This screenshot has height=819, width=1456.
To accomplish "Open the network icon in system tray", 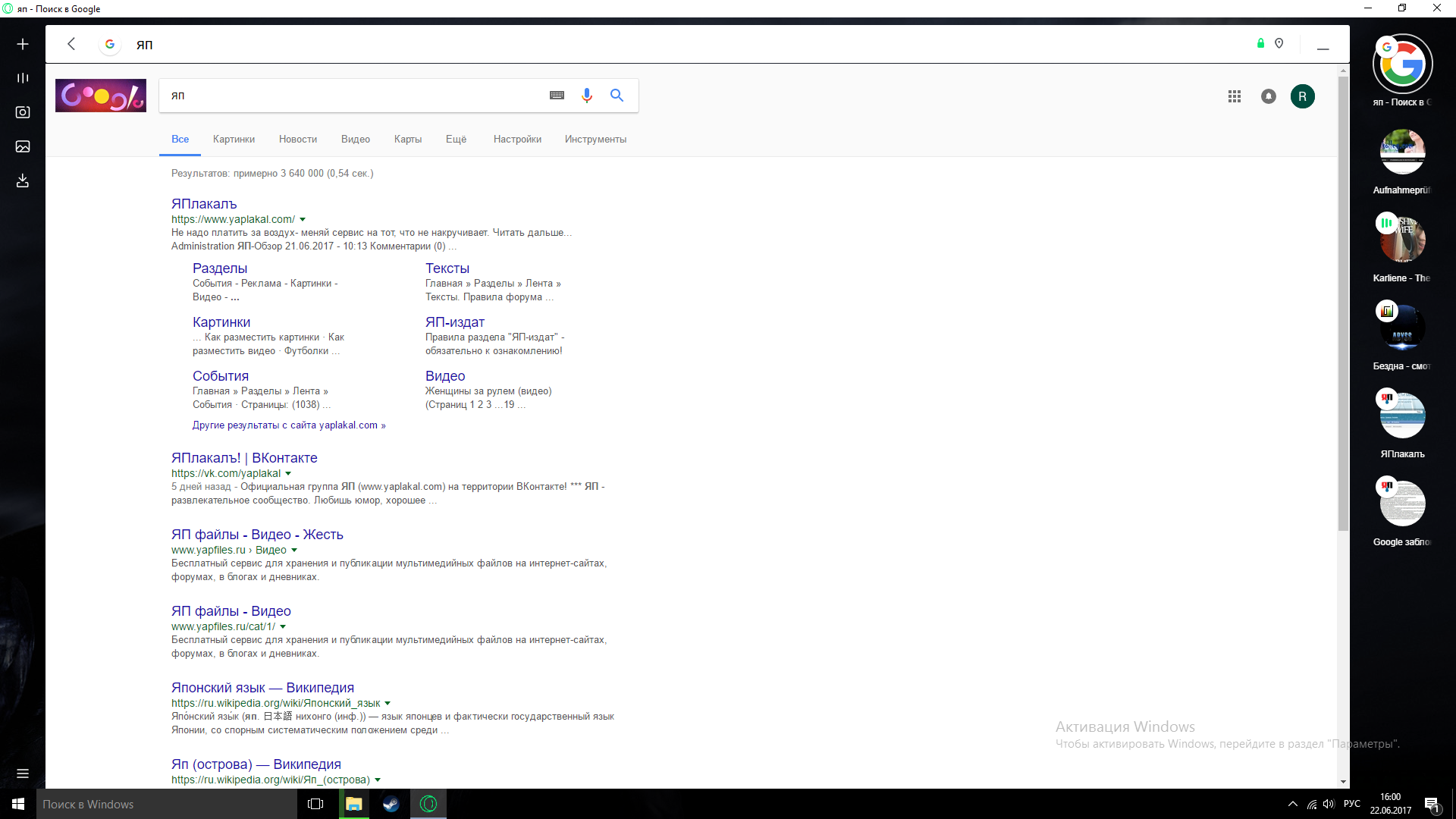I will (1311, 804).
